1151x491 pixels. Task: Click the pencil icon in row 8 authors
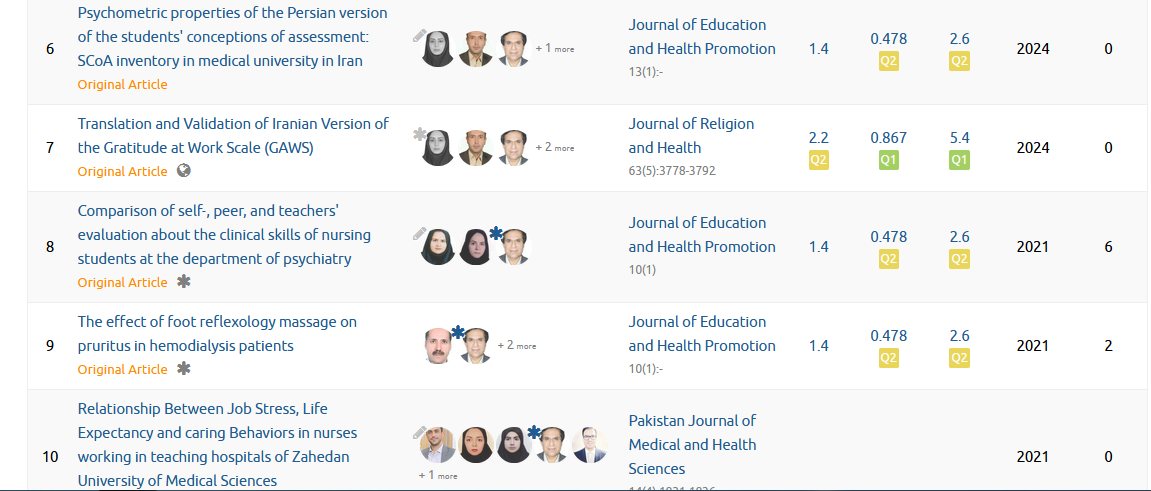click(x=419, y=233)
